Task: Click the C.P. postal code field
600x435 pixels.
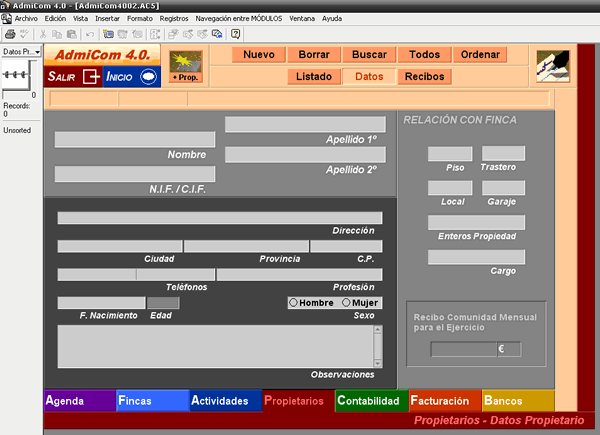Action: pos(346,246)
